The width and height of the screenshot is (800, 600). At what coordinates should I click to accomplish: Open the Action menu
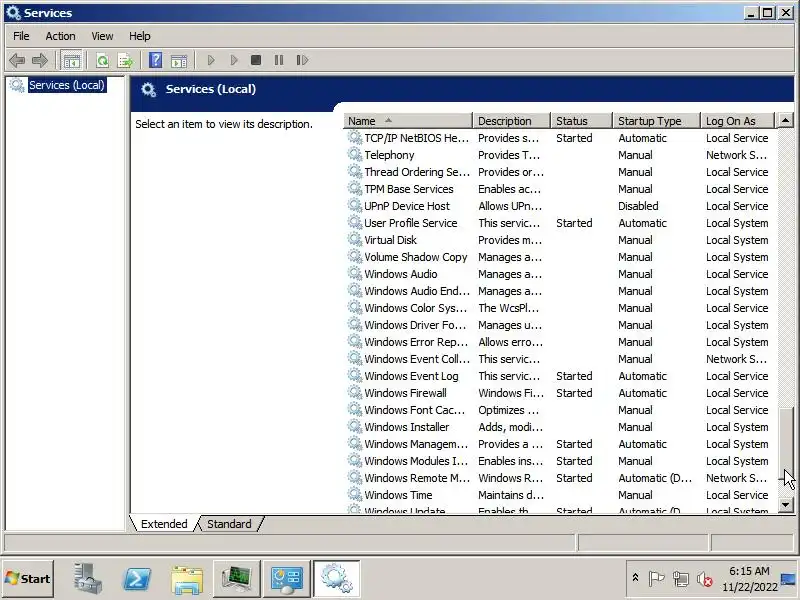coord(60,36)
